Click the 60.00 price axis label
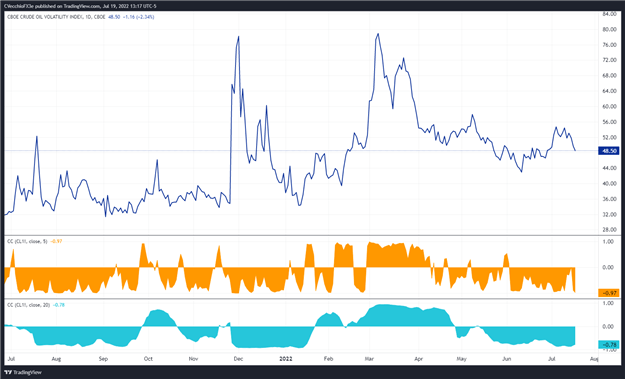This screenshot has height=379, width=625. click(x=609, y=106)
